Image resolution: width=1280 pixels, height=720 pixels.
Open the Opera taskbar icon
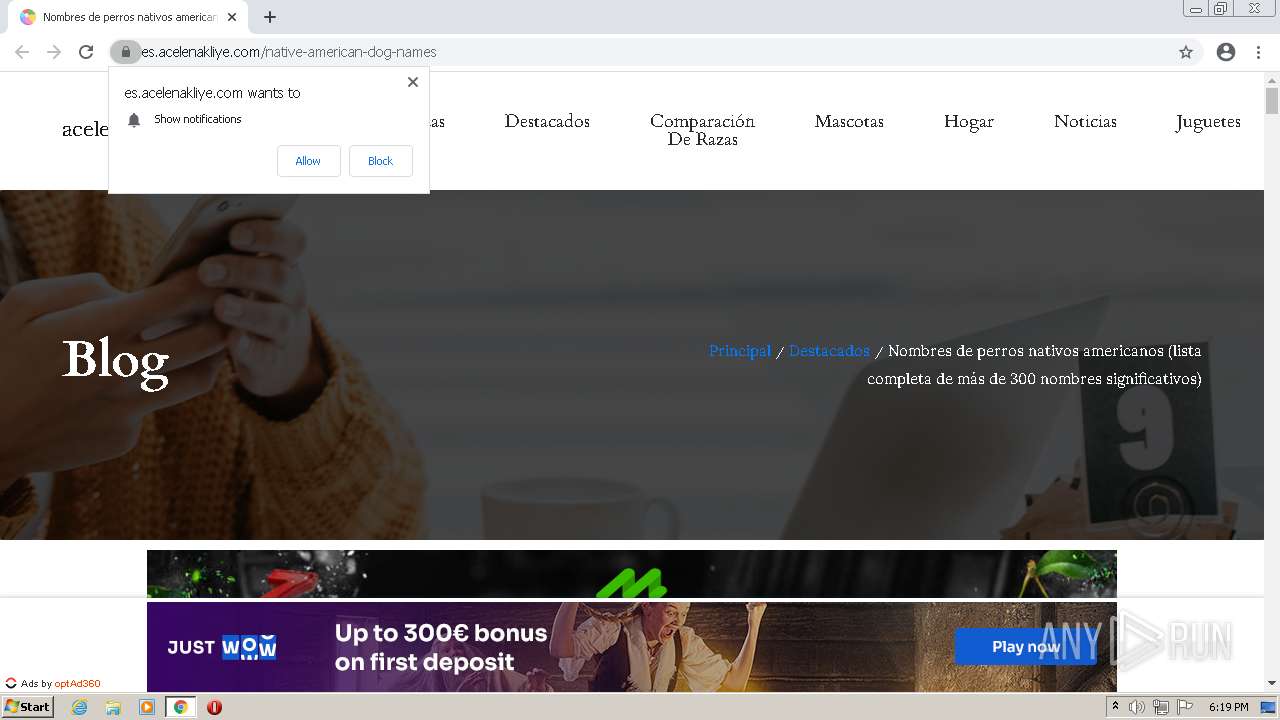[214, 707]
